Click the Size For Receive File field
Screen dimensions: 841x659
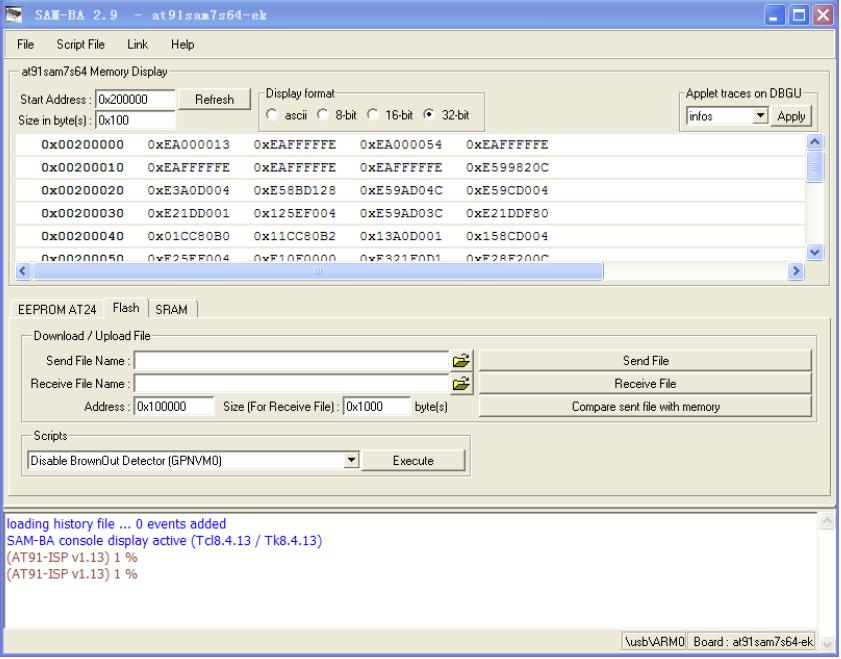pyautogui.click(x=377, y=407)
